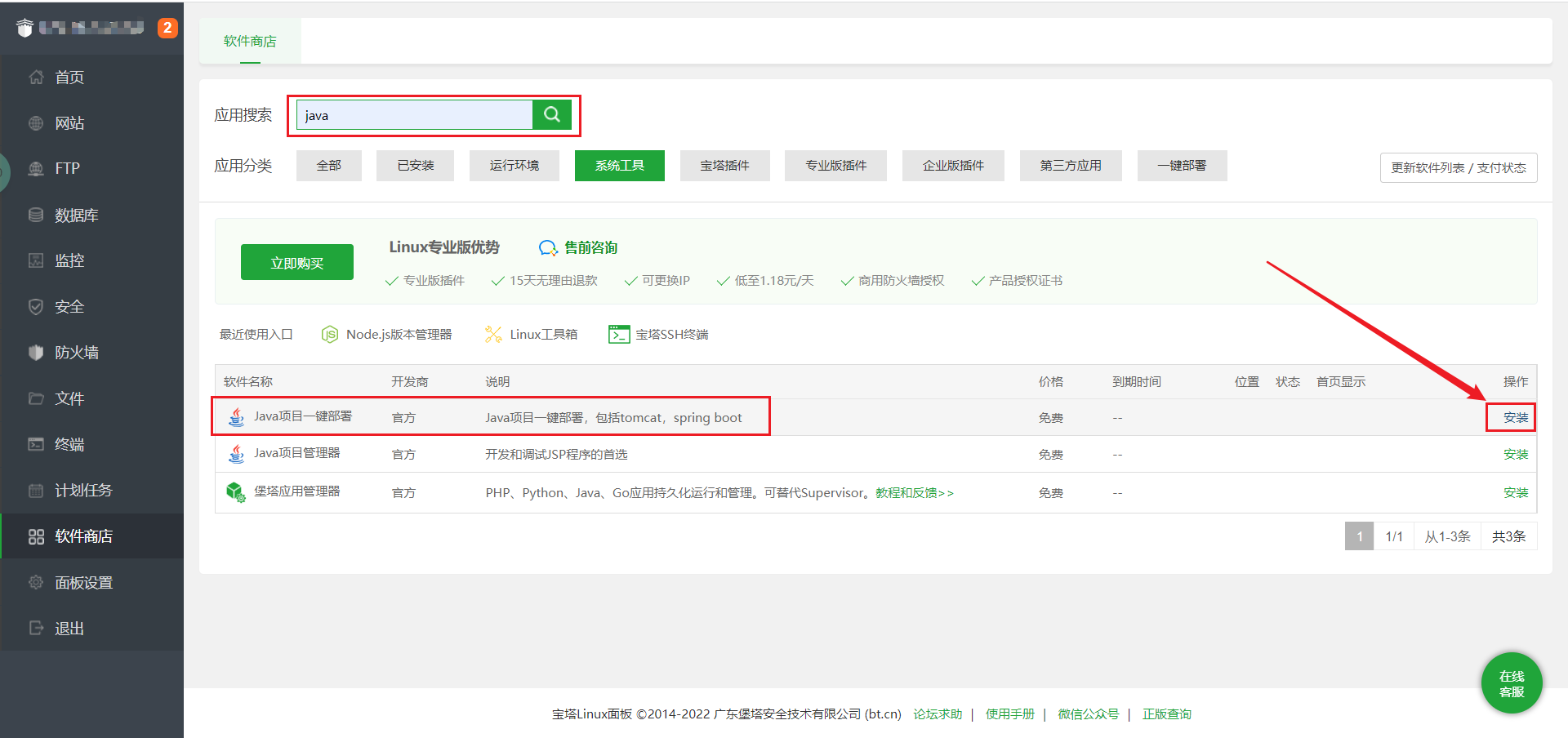1568x738 pixels.
Task: Filter by 运行环境 category
Action: [x=514, y=166]
